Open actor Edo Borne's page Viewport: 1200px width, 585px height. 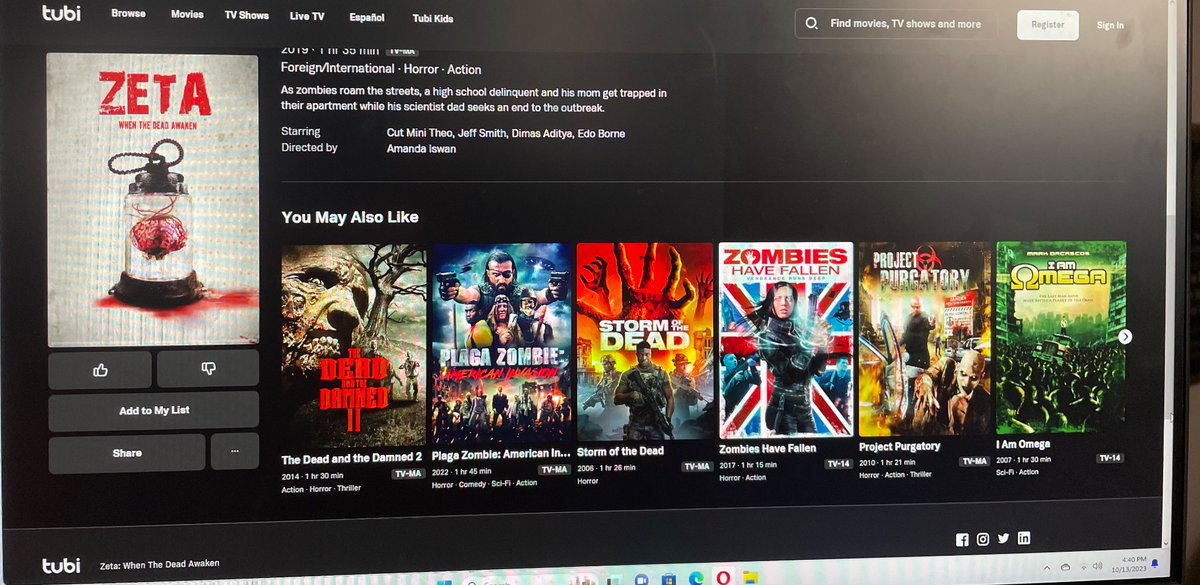click(603, 134)
